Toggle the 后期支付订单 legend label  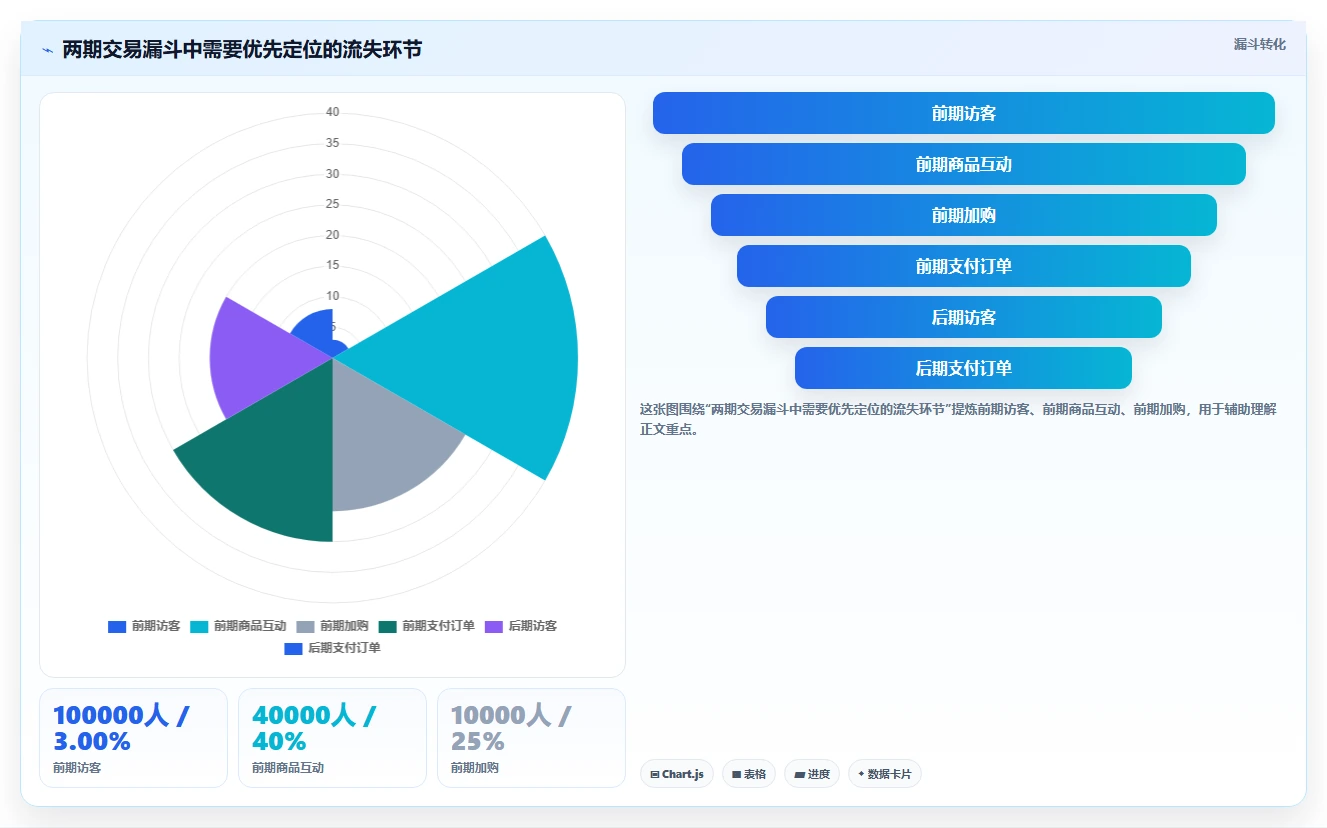[344, 648]
